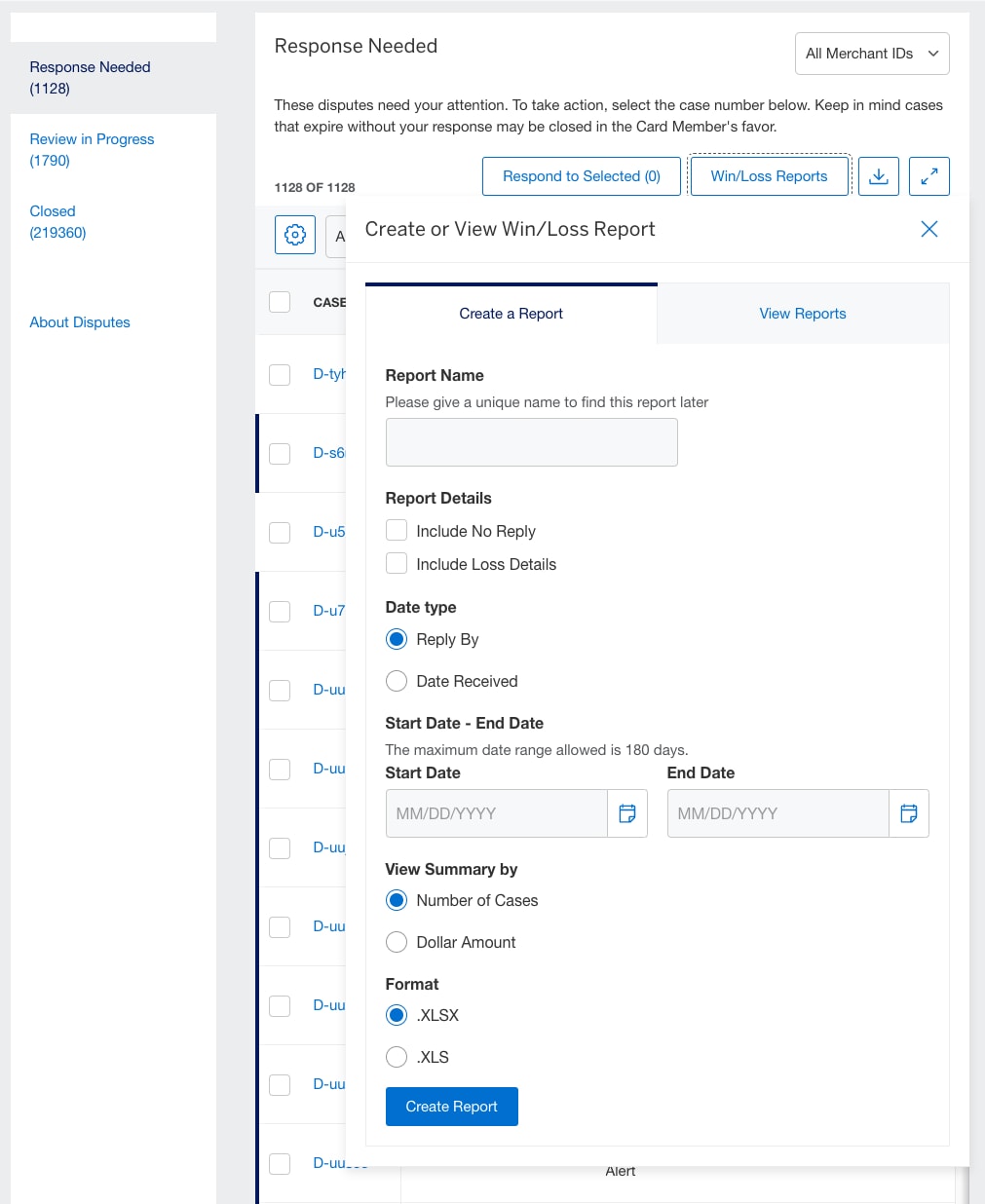985x1204 pixels.
Task: Open End Date calendar picker
Action: 908,813
